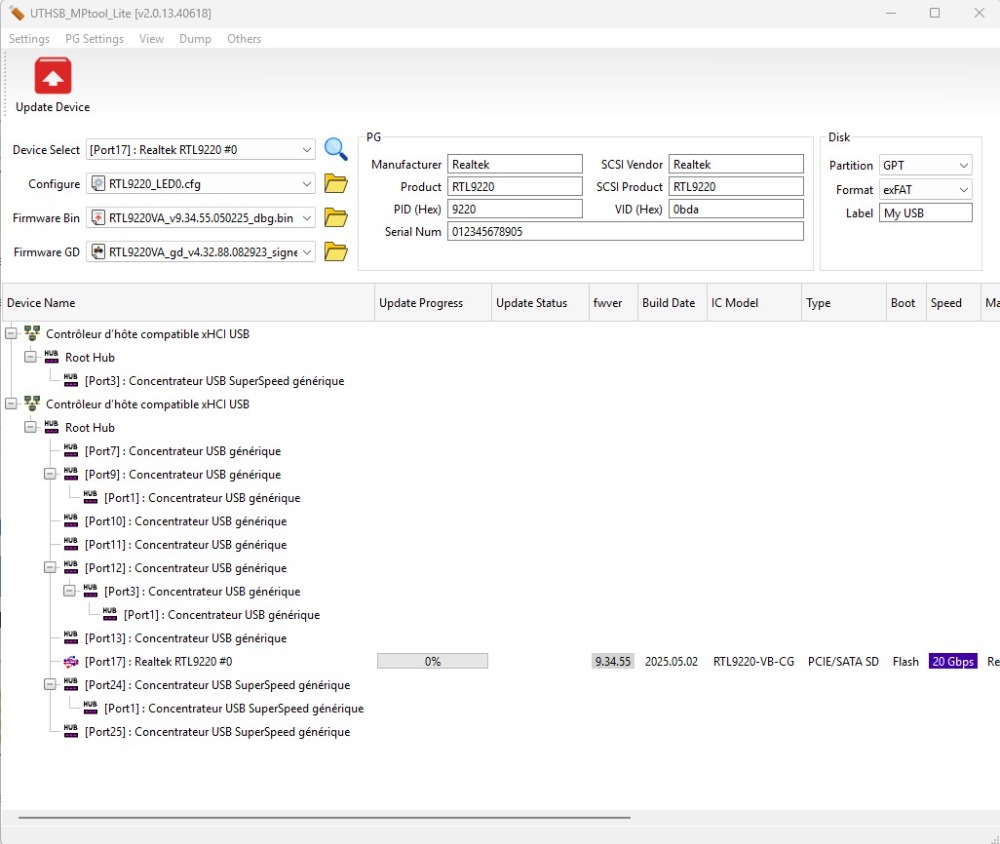Image resolution: width=1000 pixels, height=844 pixels.
Task: Click first xHCI host controller icon
Action: [x=32, y=334]
